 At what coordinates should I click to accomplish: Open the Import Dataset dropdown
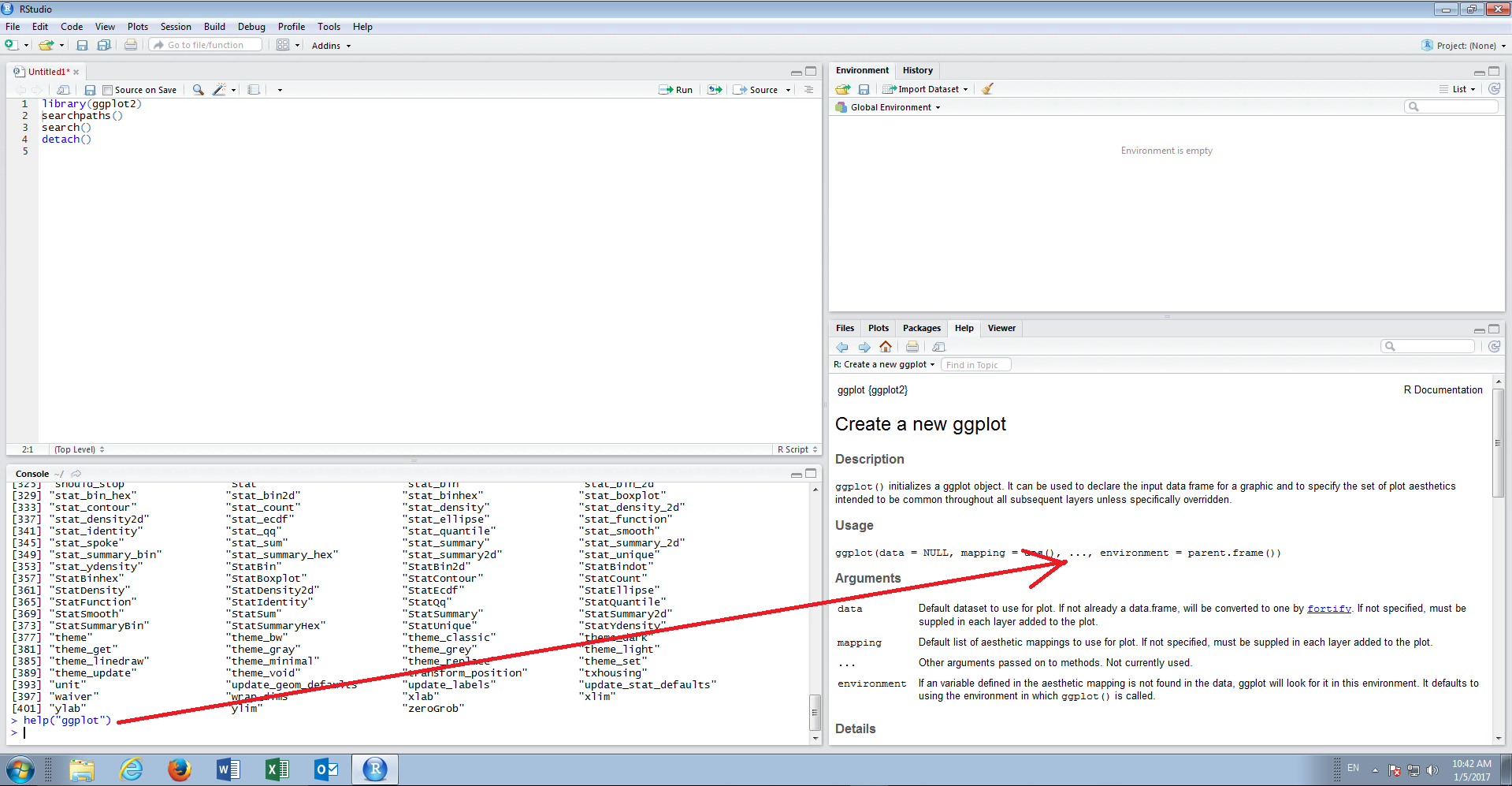coord(925,89)
